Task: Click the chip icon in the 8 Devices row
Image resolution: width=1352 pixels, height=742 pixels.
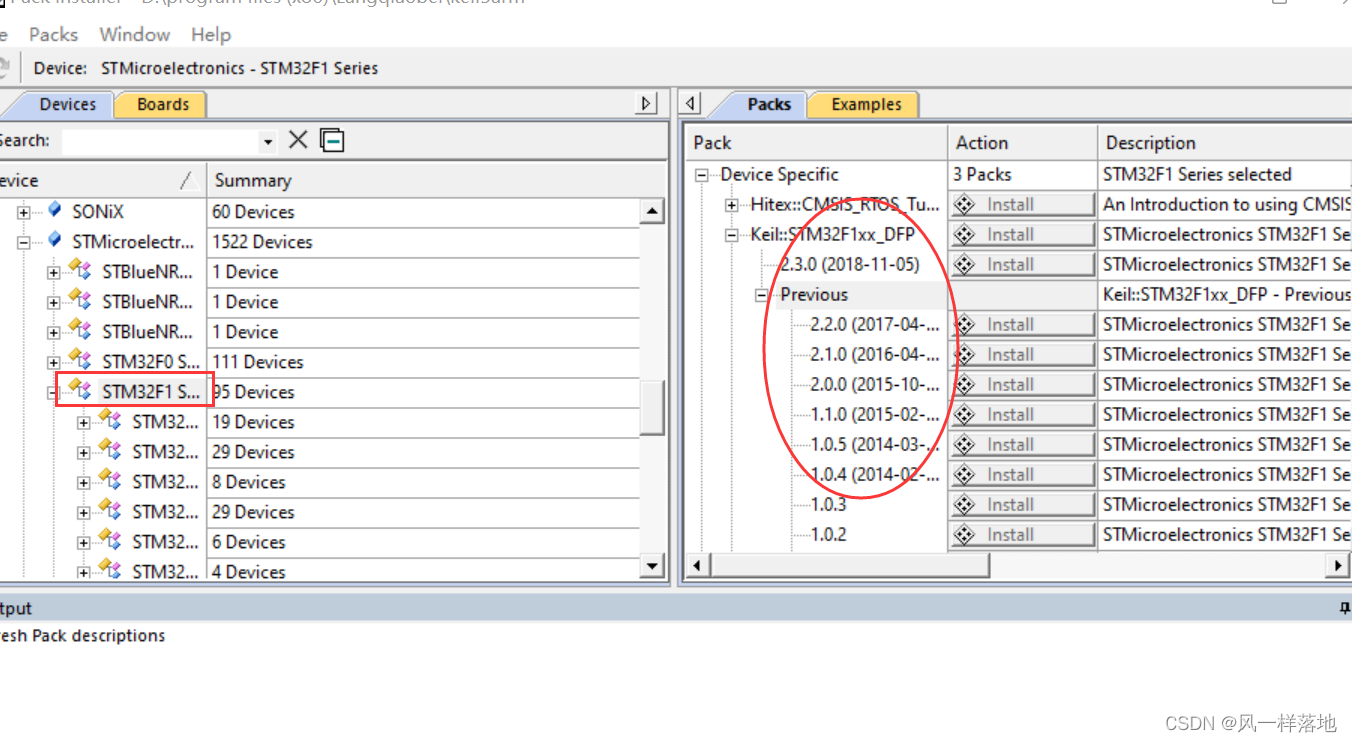Action: (110, 480)
